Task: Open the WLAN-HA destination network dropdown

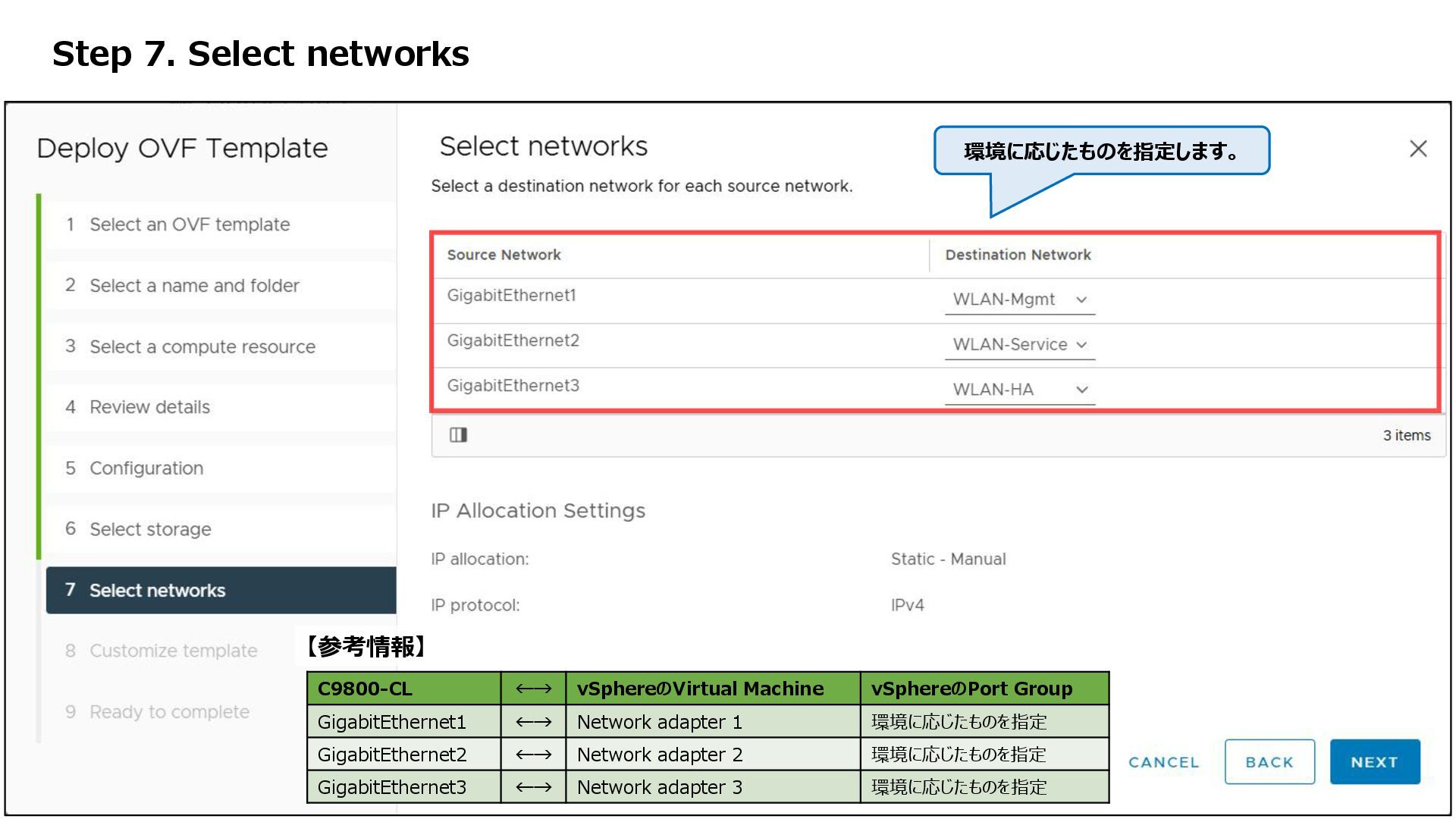Action: pyautogui.click(x=1019, y=390)
